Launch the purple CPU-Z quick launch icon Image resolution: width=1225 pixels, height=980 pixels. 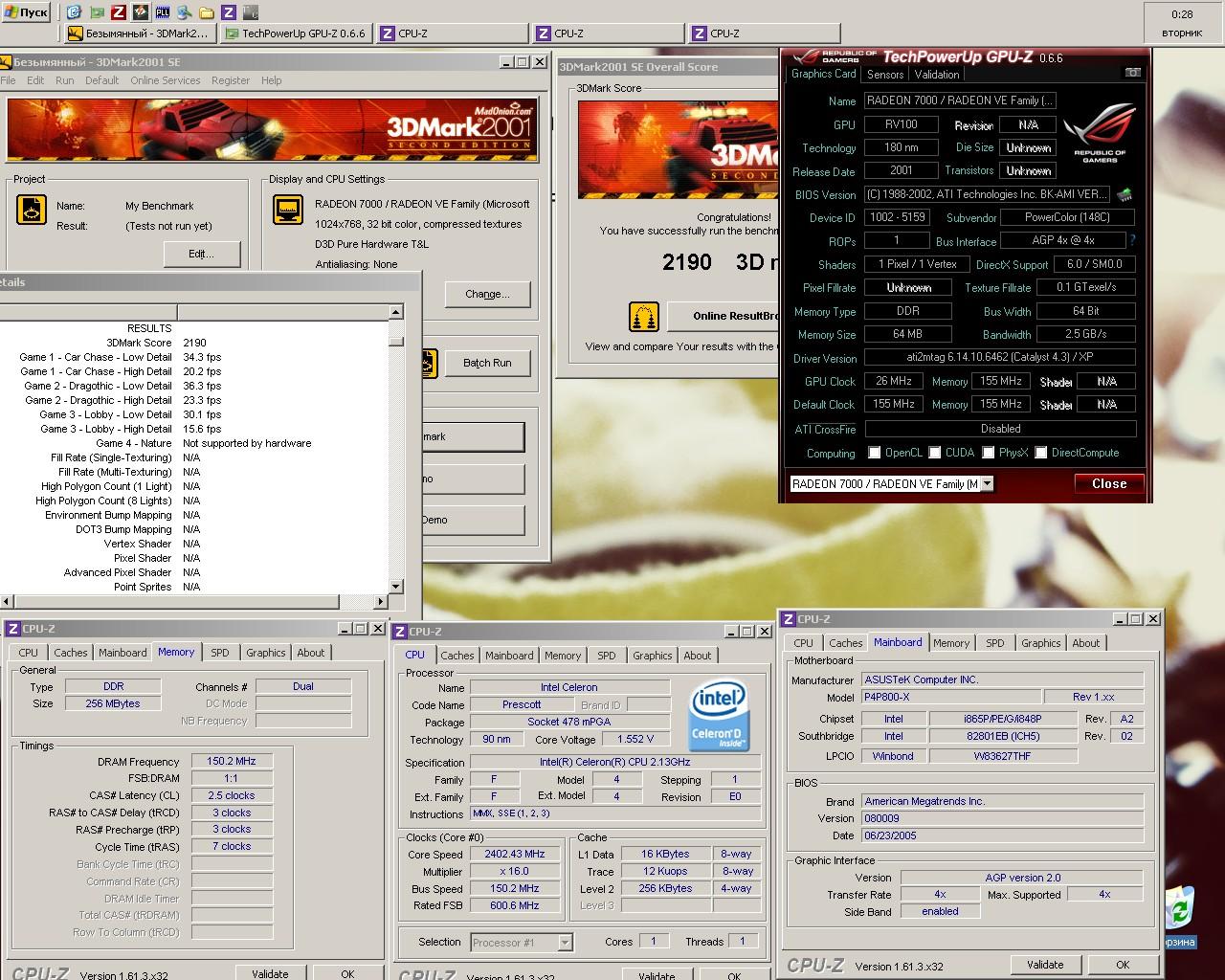[228, 12]
